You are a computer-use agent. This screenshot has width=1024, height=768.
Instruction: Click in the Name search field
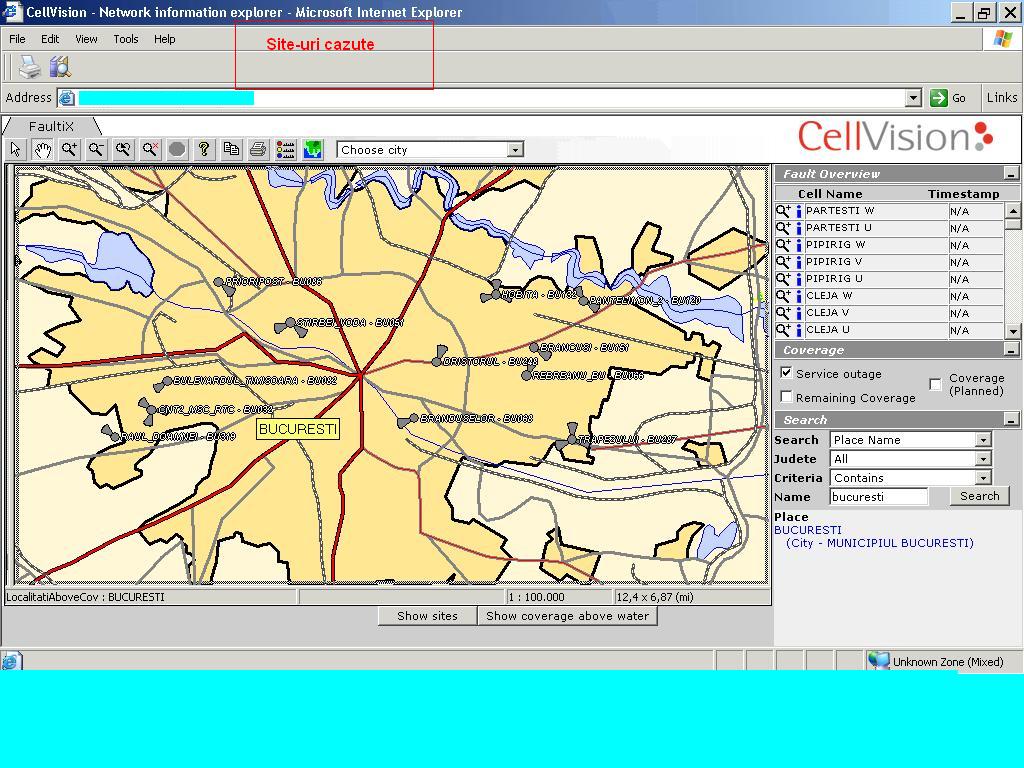point(878,496)
